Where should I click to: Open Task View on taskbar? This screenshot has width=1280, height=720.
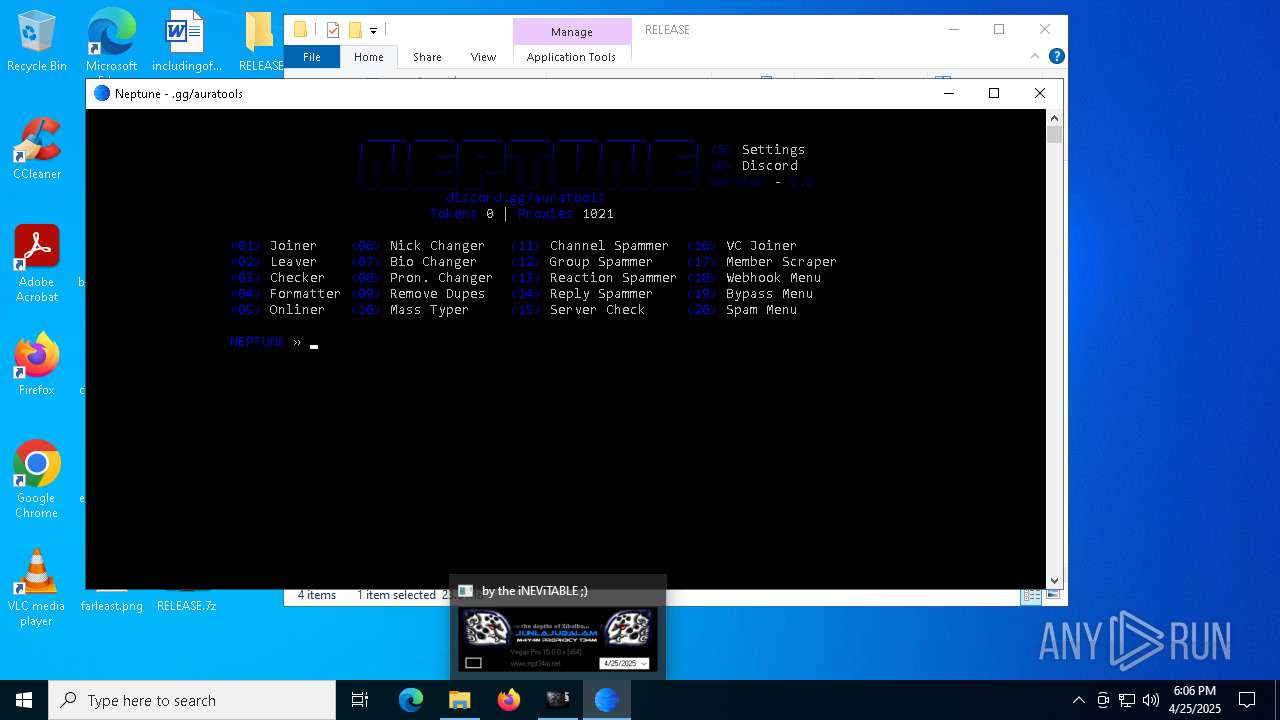[360, 700]
